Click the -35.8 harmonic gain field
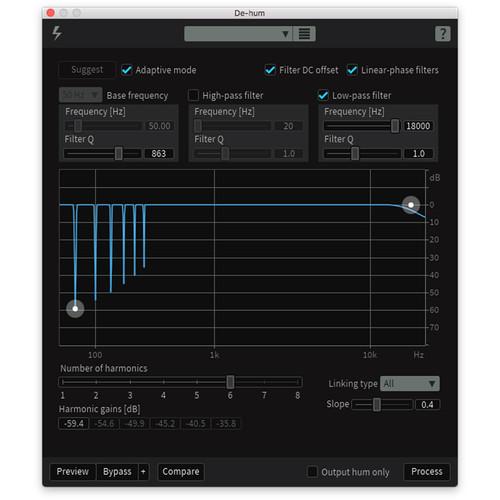The height and width of the screenshot is (500, 500). 226,424
